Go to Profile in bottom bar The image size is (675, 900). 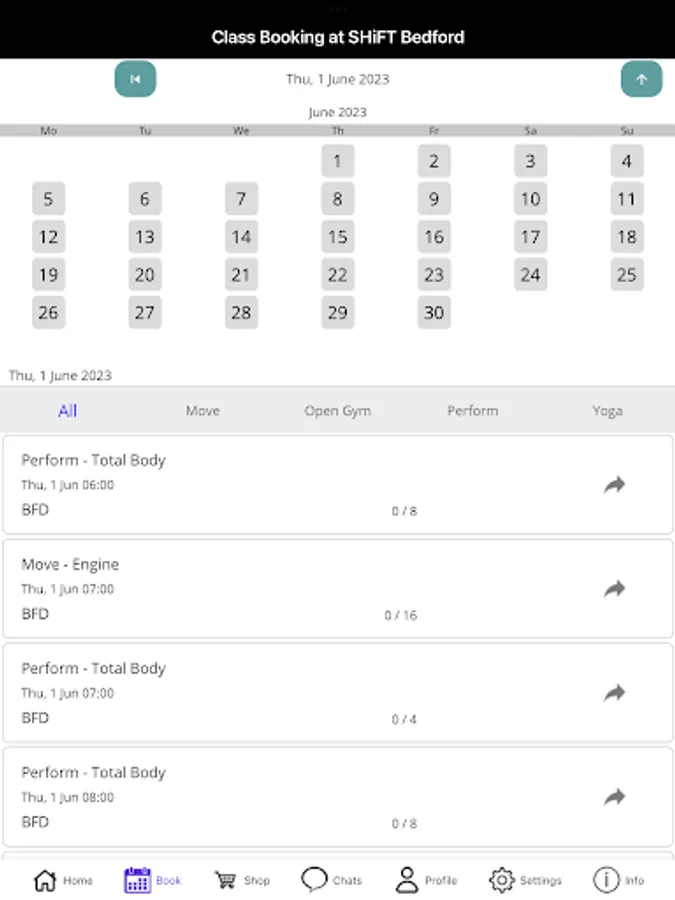(407, 880)
